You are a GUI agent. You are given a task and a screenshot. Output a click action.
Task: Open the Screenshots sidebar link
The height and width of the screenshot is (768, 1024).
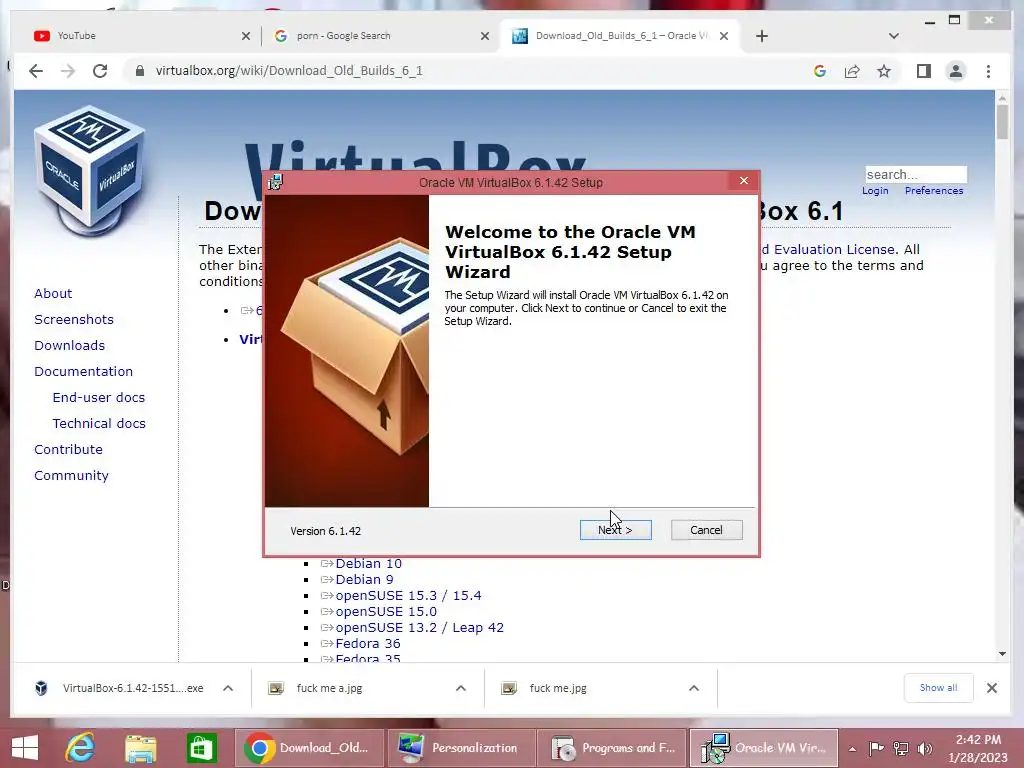point(74,319)
